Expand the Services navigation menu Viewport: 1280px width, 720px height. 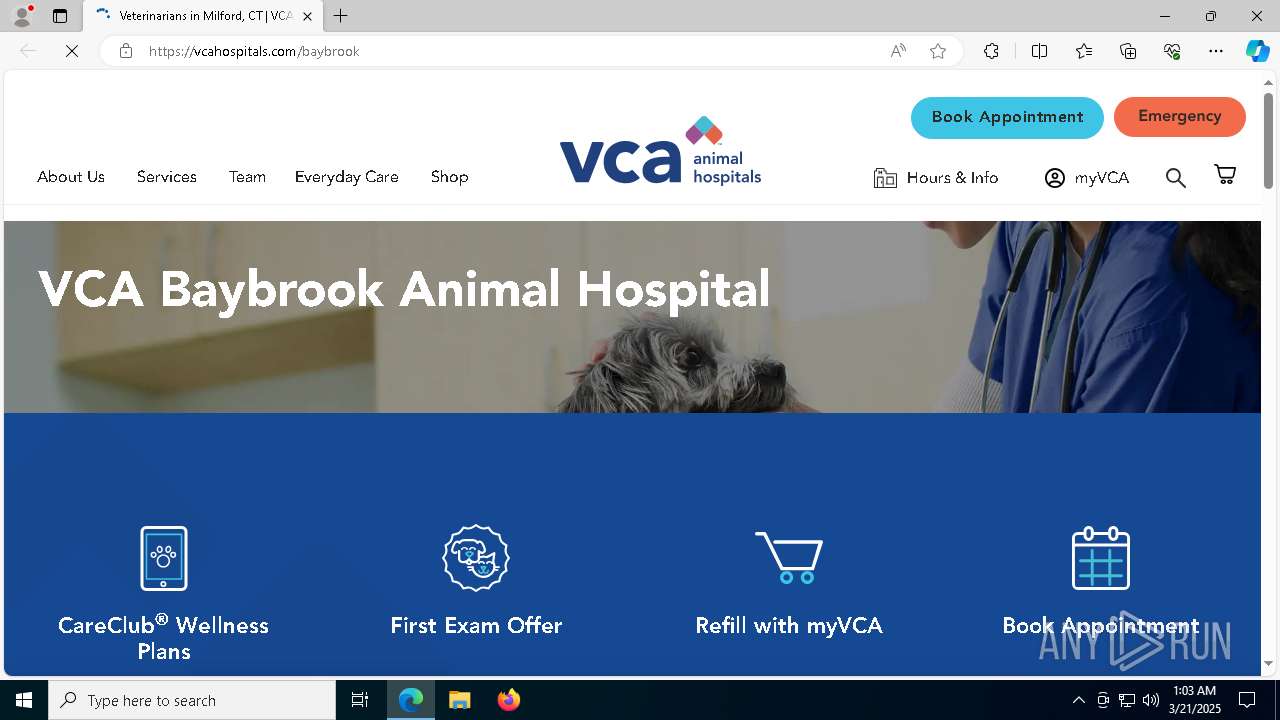[x=167, y=177]
